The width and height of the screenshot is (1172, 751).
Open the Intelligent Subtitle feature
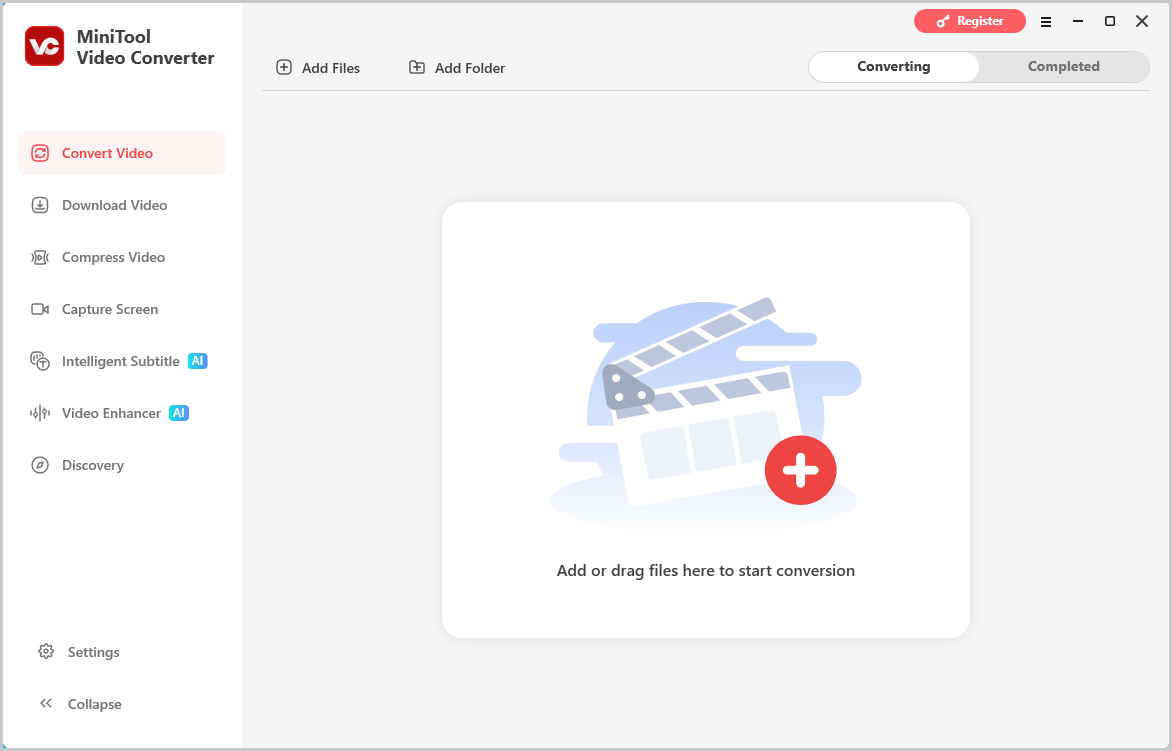[x=122, y=361]
